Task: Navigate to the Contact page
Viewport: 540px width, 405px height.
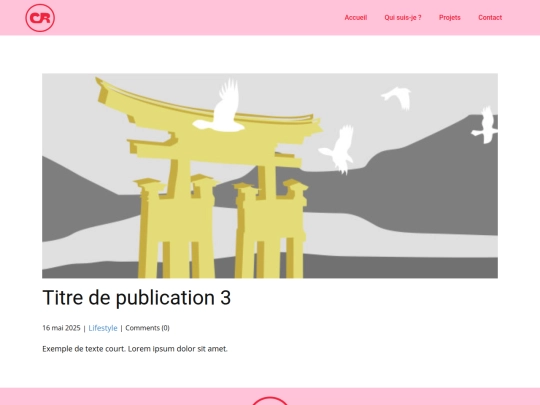Action: [x=490, y=18]
